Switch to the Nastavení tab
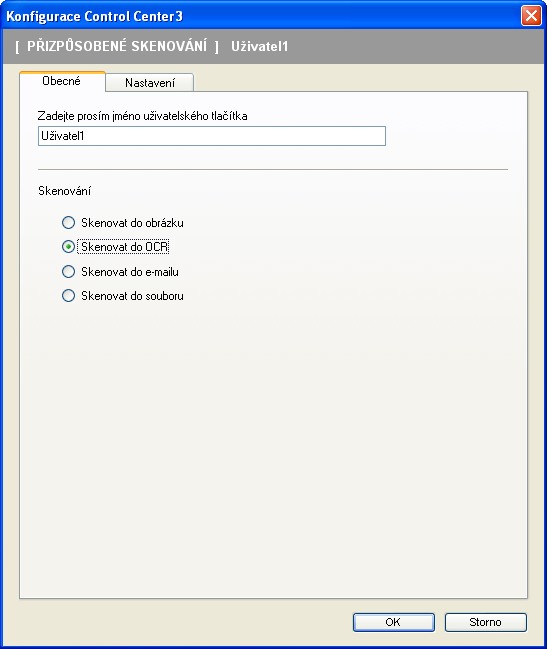The width and height of the screenshot is (549, 649). (x=149, y=82)
